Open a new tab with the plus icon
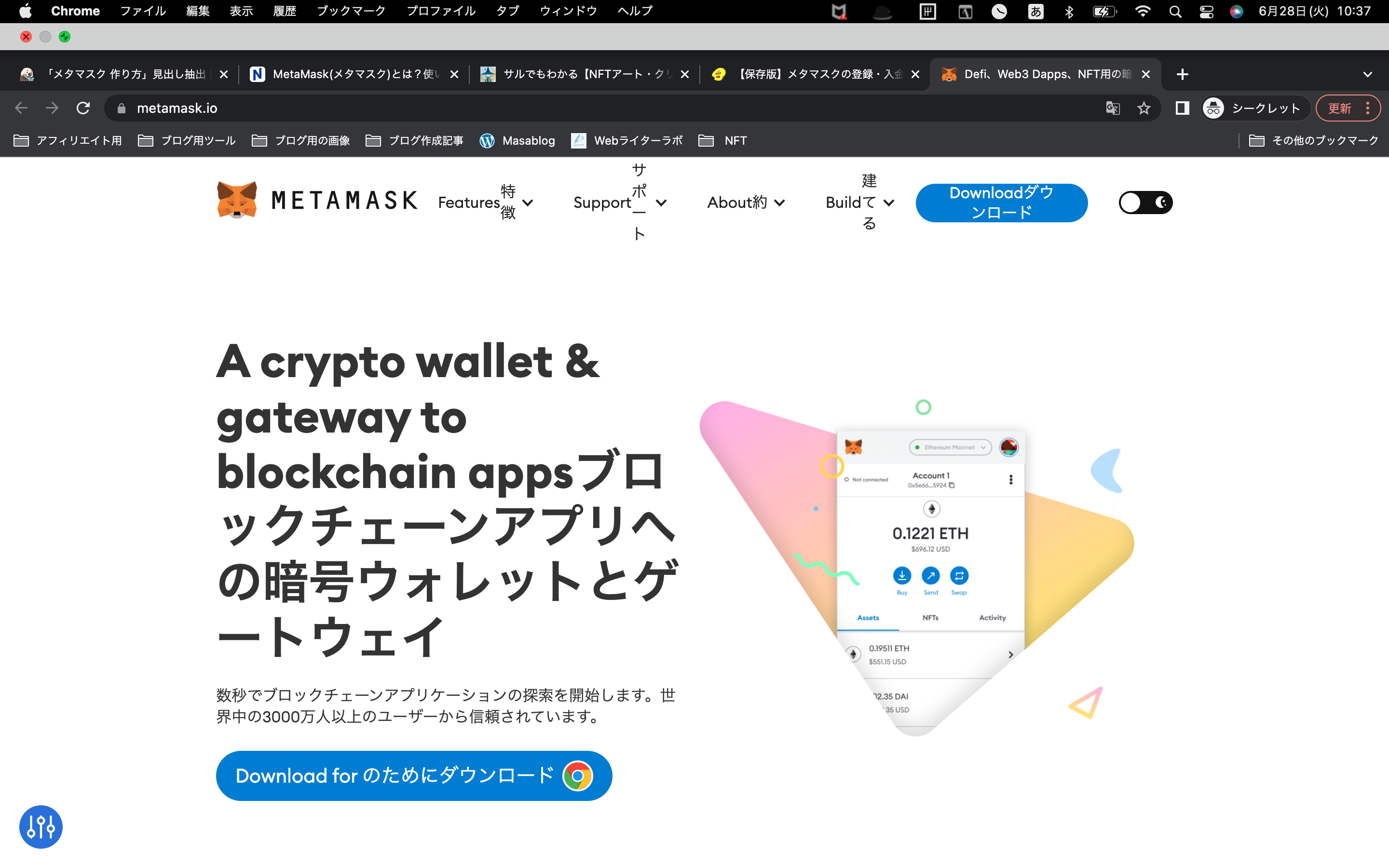The height and width of the screenshot is (868, 1389). 1182,74
